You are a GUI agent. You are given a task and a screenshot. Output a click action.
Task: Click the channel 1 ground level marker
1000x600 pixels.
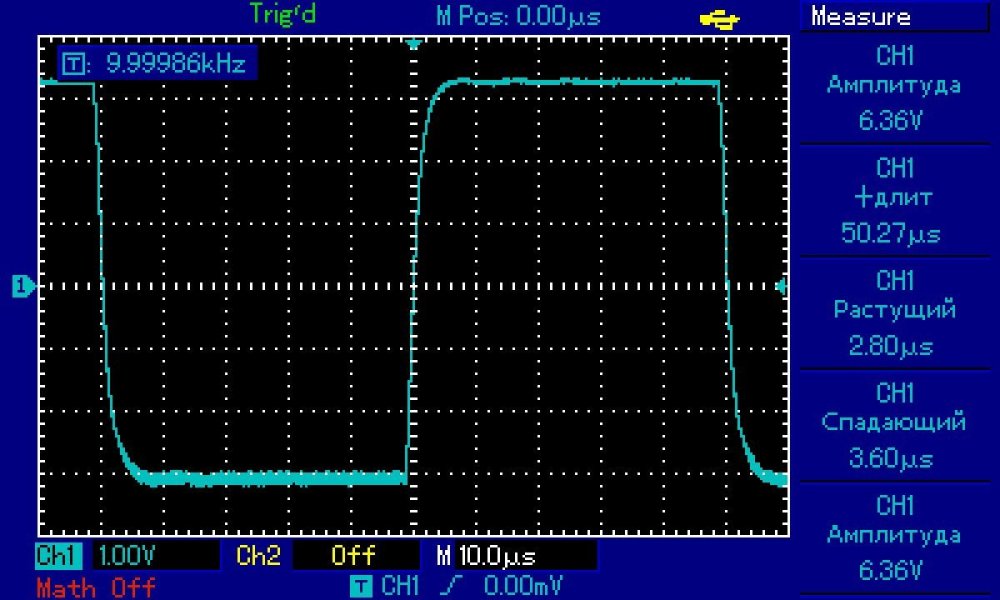(22, 287)
